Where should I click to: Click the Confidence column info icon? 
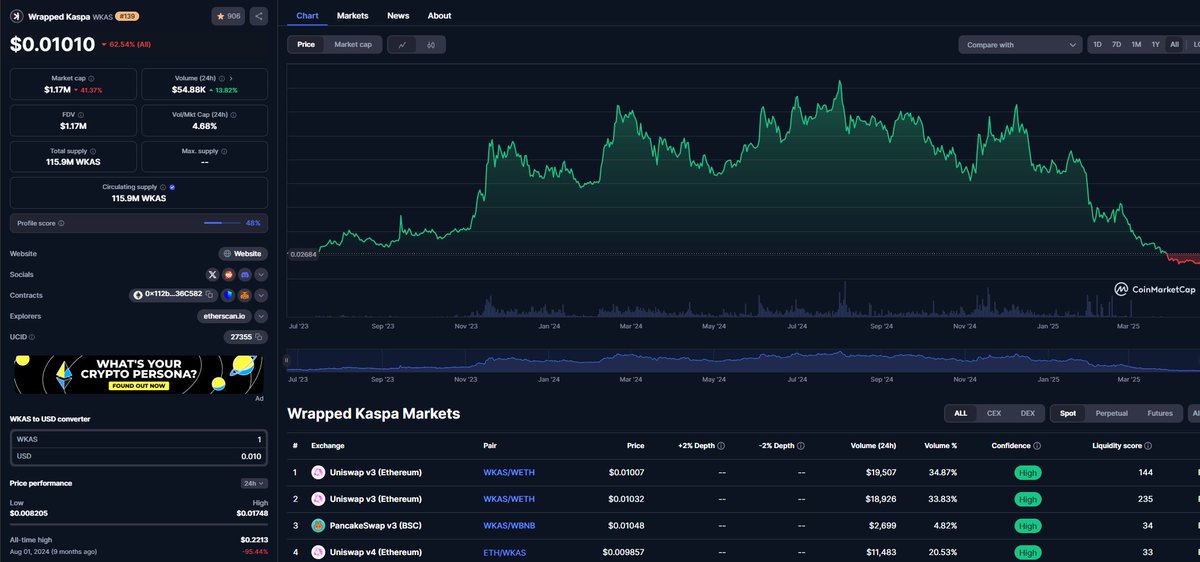point(1037,446)
